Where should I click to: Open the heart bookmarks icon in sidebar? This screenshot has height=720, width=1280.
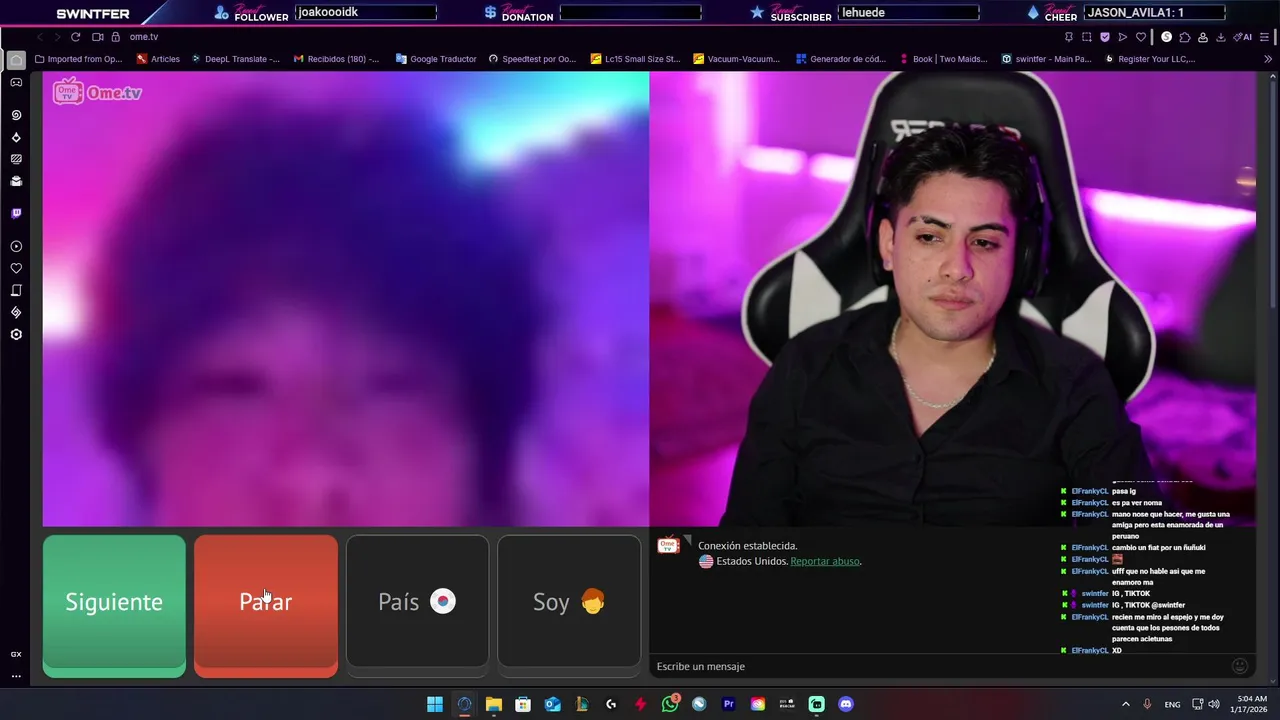click(16, 268)
